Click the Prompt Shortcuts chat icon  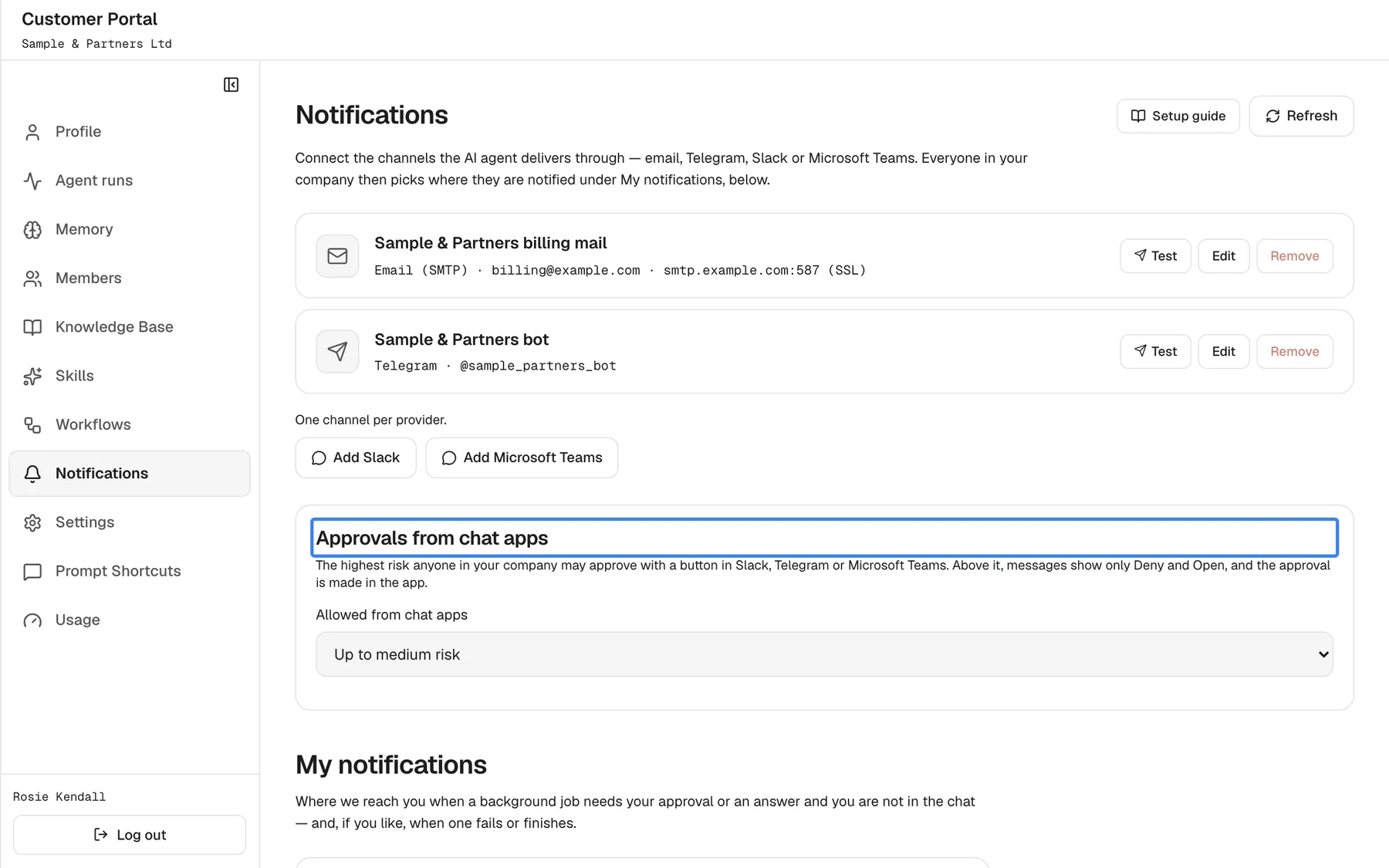click(32, 572)
